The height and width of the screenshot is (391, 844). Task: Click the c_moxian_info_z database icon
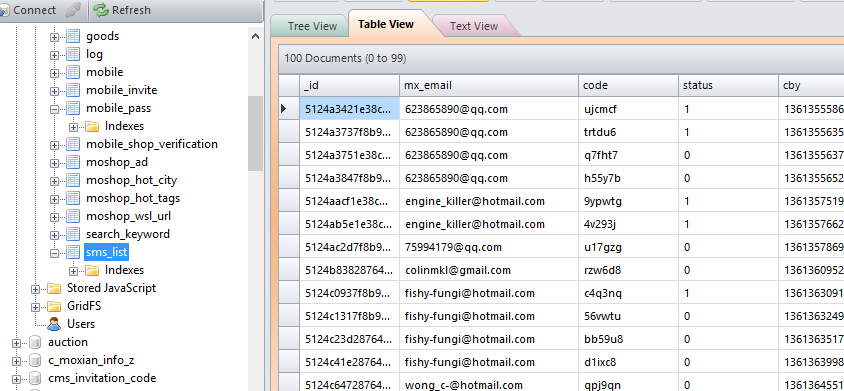pyautogui.click(x=35, y=360)
